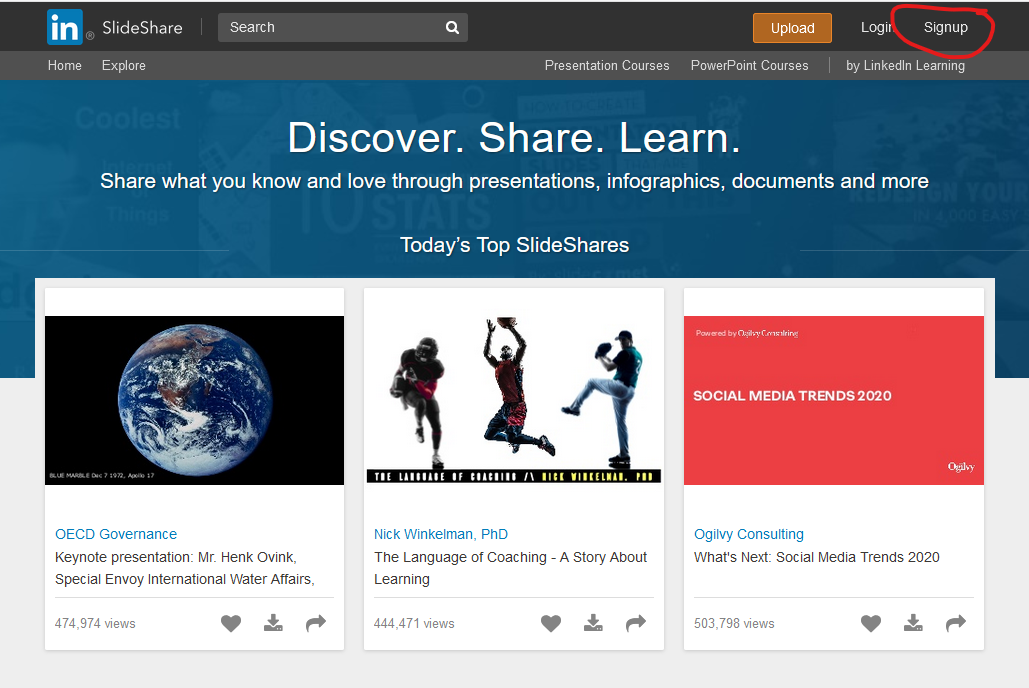Click the Today's Top SlideShares heading
This screenshot has height=688, width=1029.
[x=514, y=245]
